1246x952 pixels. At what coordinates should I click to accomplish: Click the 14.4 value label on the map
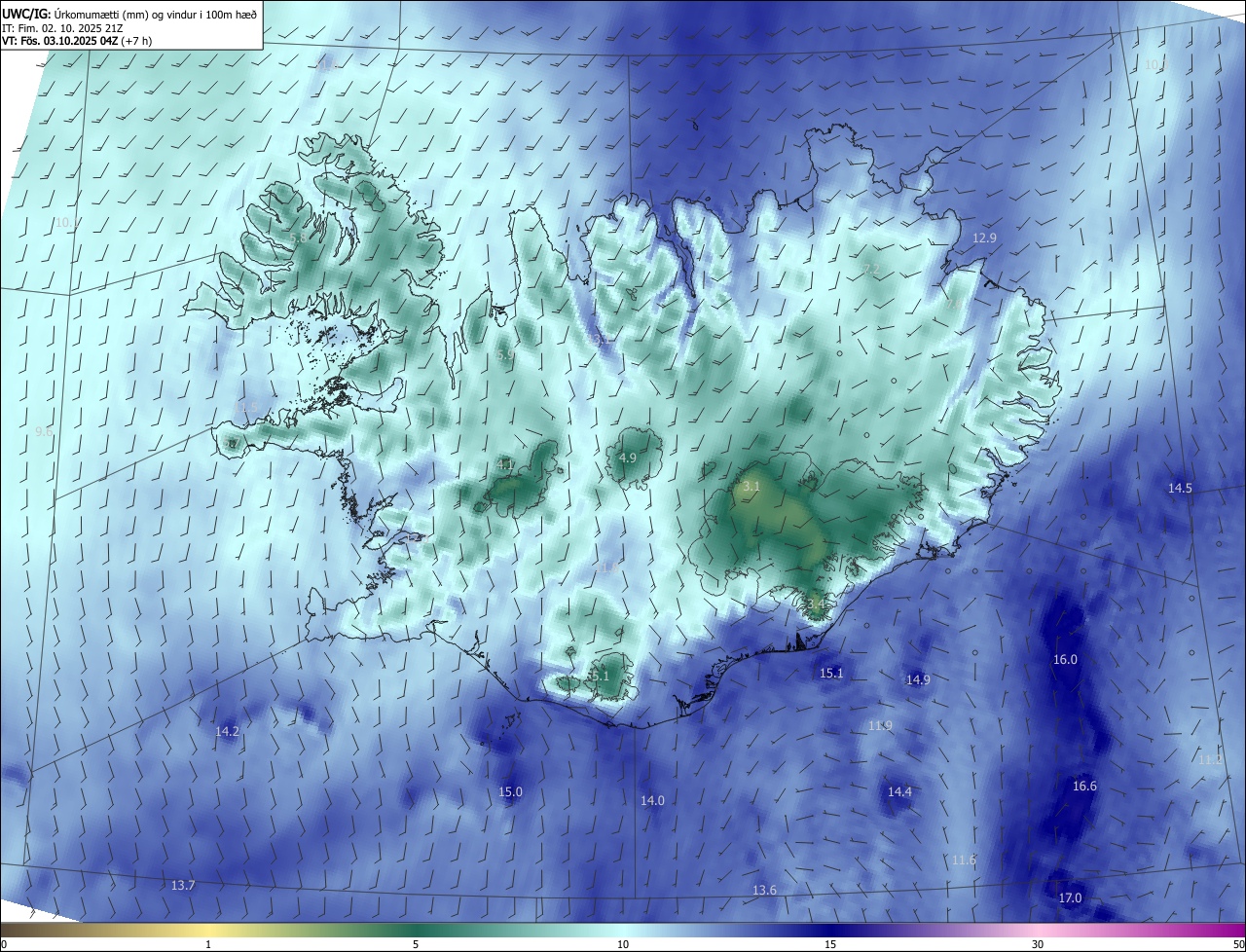(x=899, y=791)
